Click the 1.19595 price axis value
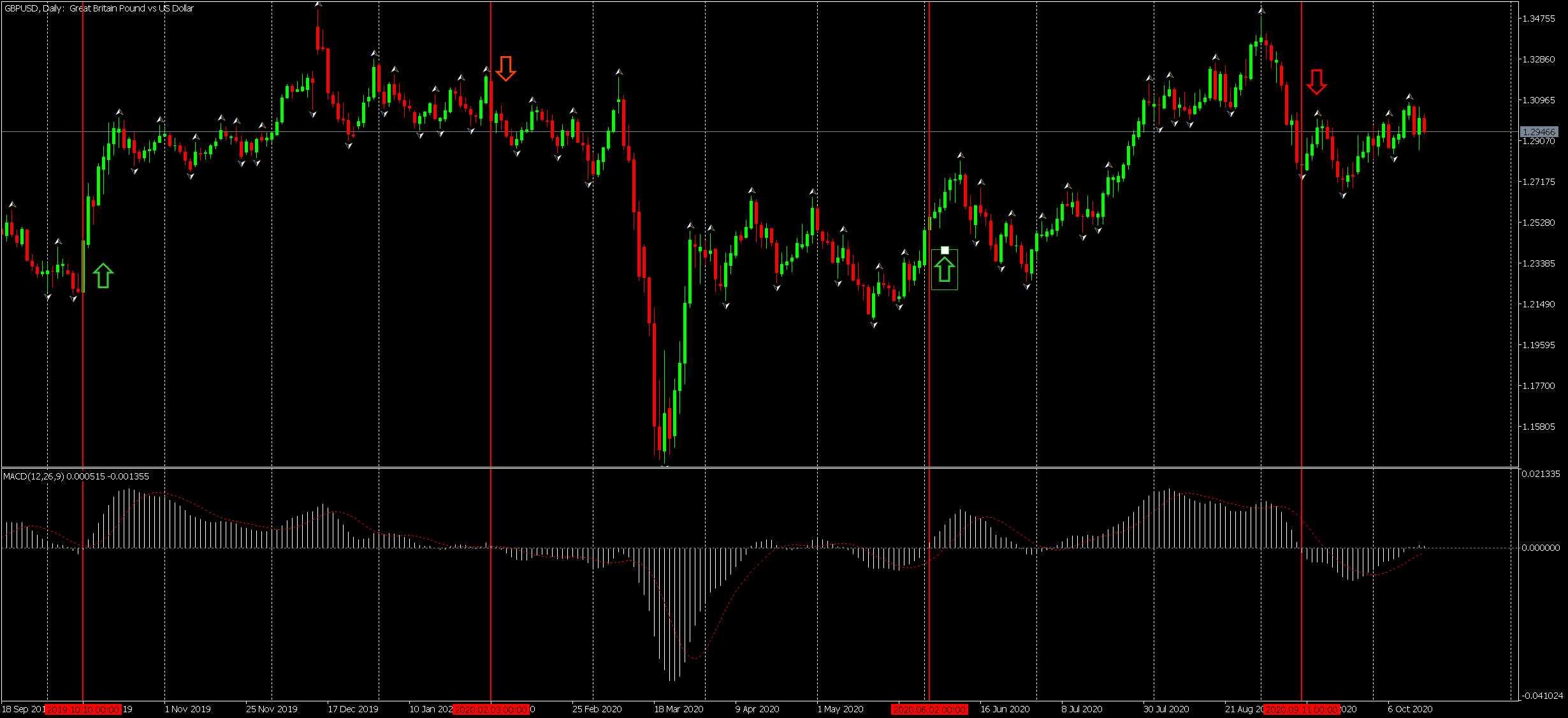 [x=1539, y=345]
